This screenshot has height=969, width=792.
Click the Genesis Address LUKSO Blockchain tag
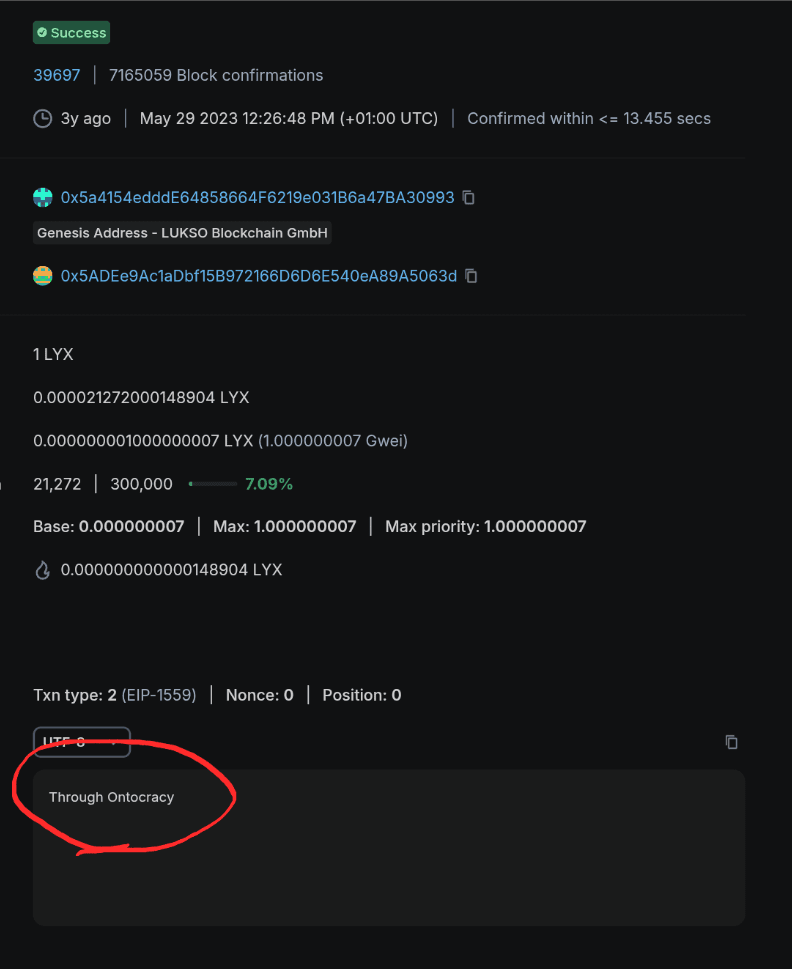point(182,233)
